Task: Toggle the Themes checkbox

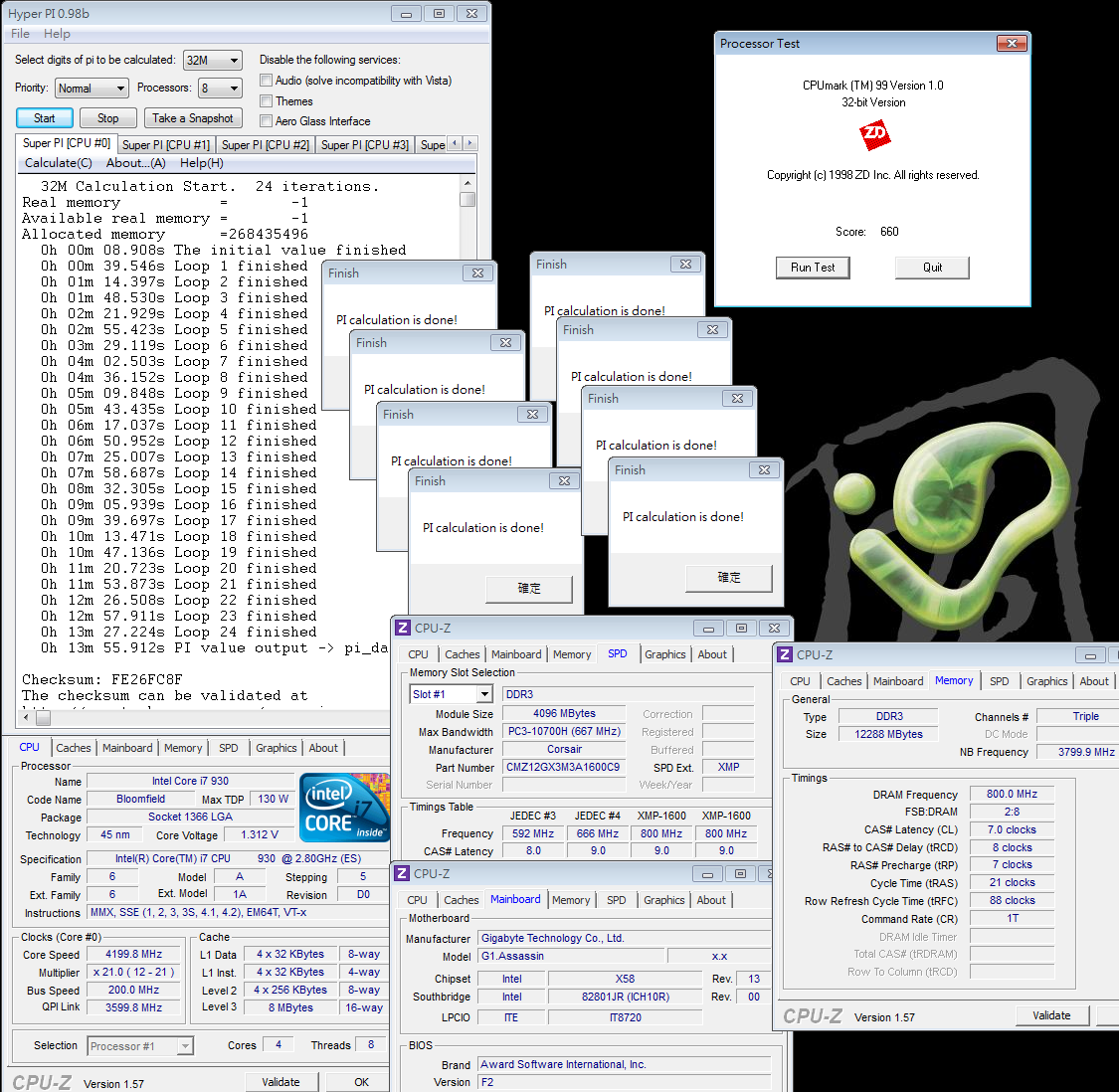Action: click(x=267, y=101)
